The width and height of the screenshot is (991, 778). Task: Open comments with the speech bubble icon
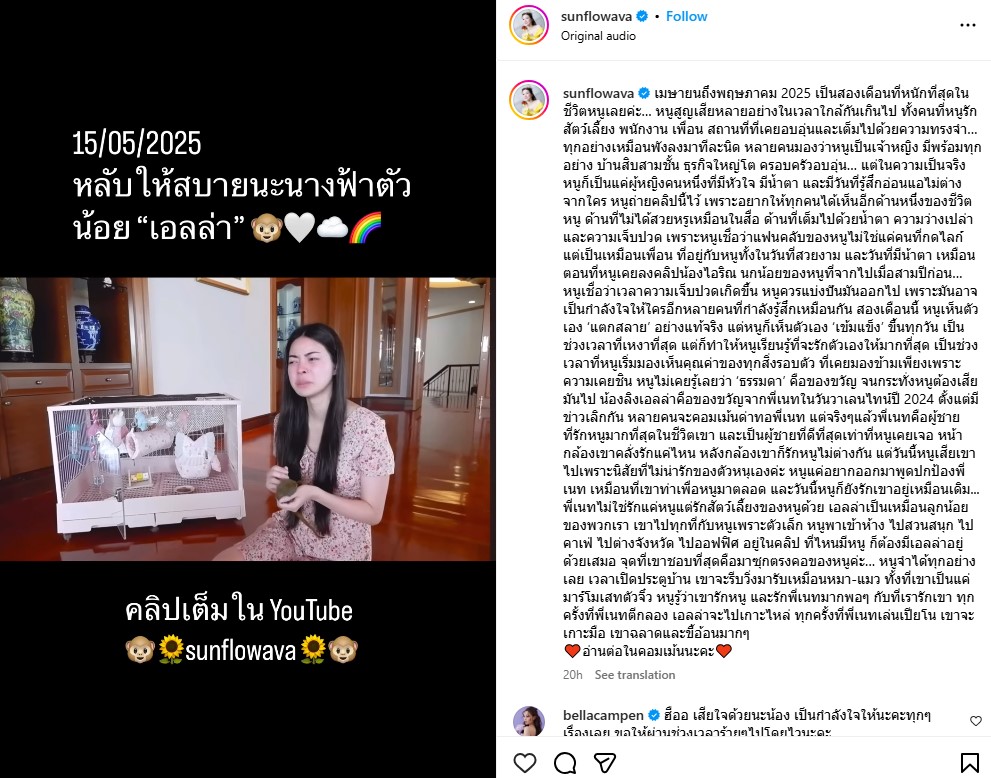tap(565, 763)
